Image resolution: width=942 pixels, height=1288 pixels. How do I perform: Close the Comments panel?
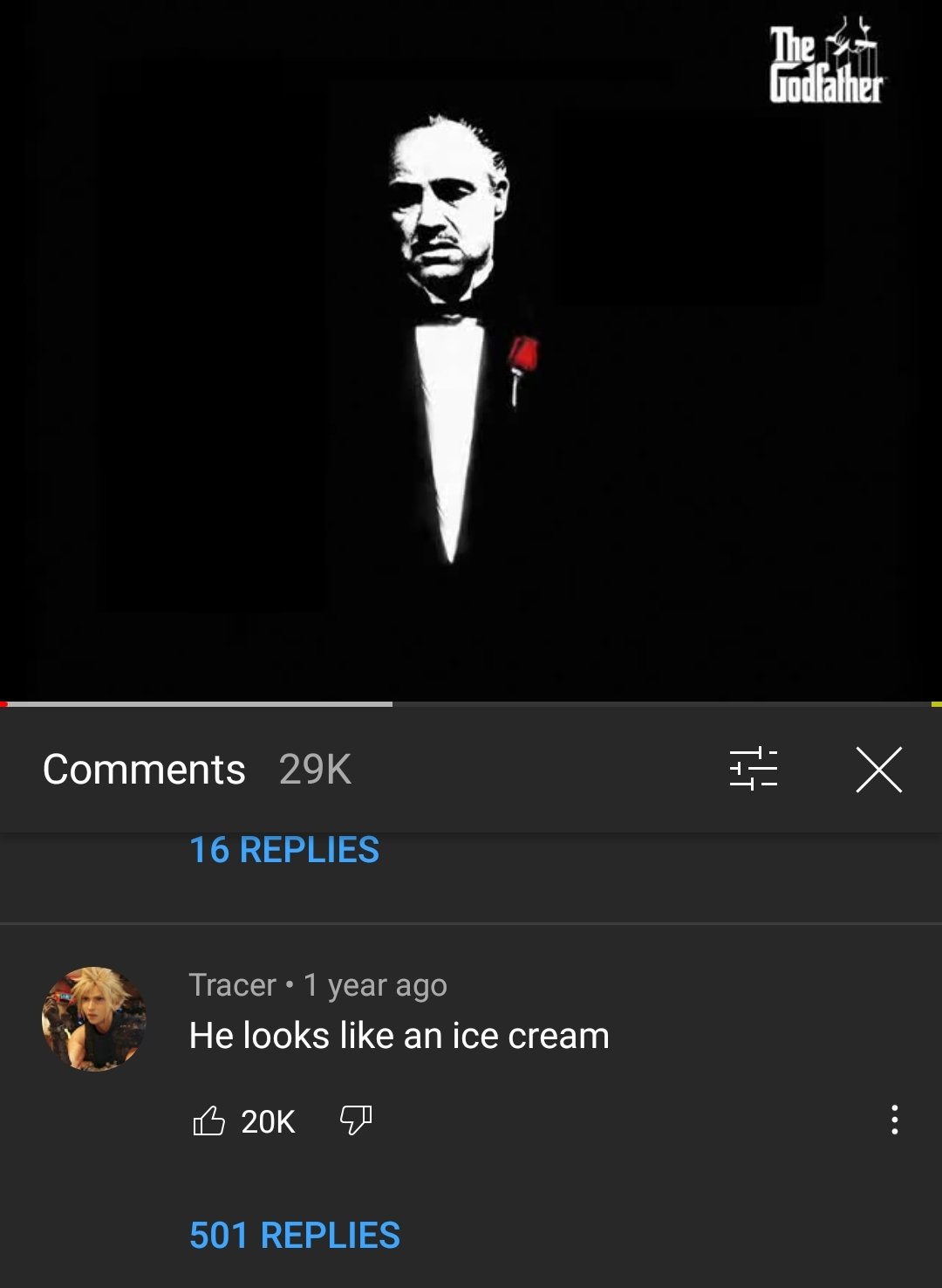[x=878, y=769]
